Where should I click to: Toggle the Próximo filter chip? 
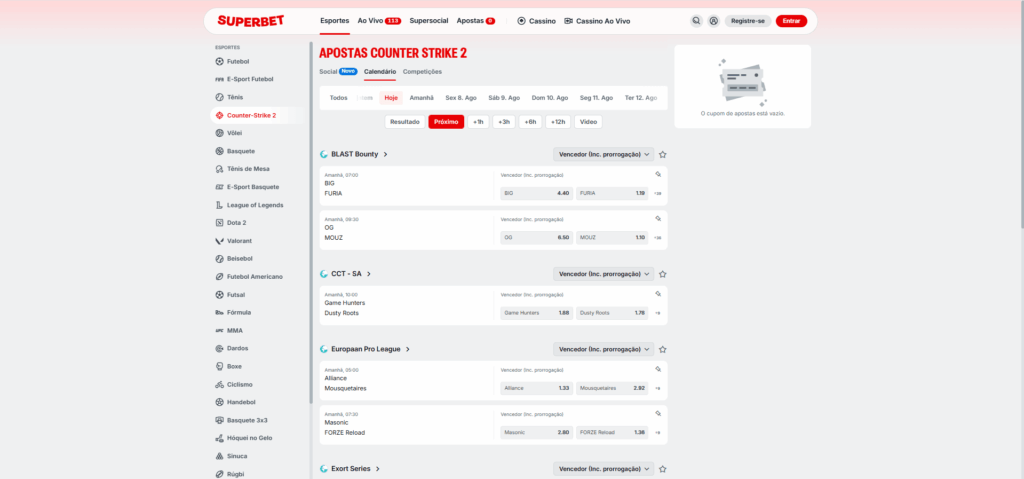pos(446,122)
